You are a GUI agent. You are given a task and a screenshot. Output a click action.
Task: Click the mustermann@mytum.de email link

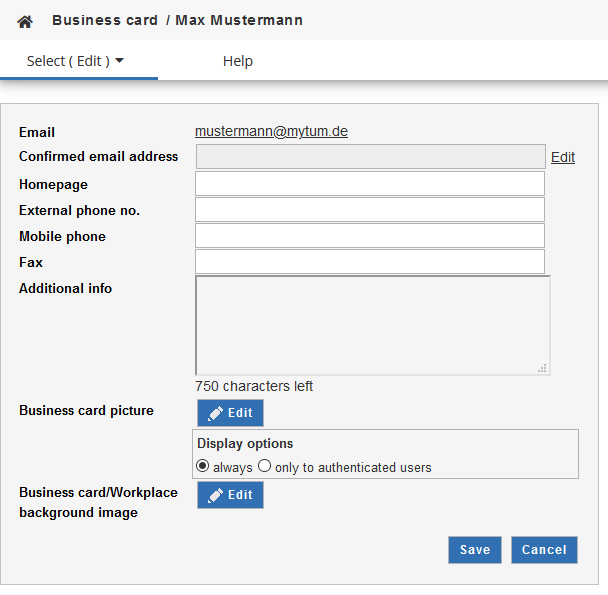(x=271, y=131)
